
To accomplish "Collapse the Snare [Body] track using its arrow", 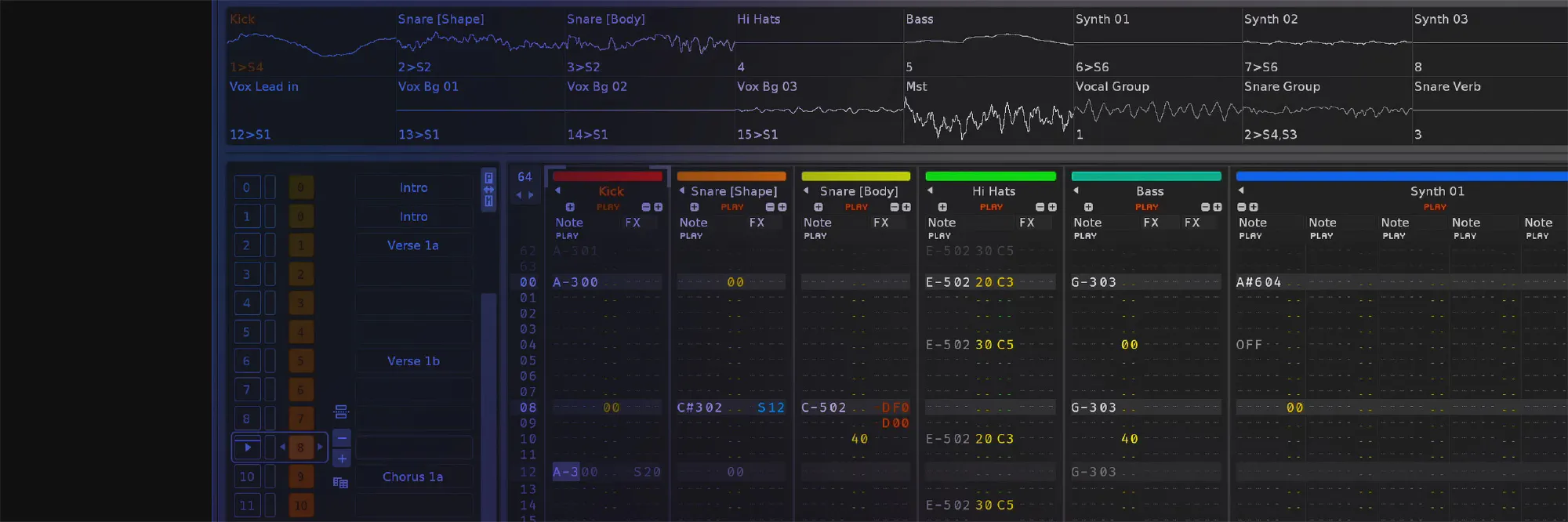I will coord(806,190).
